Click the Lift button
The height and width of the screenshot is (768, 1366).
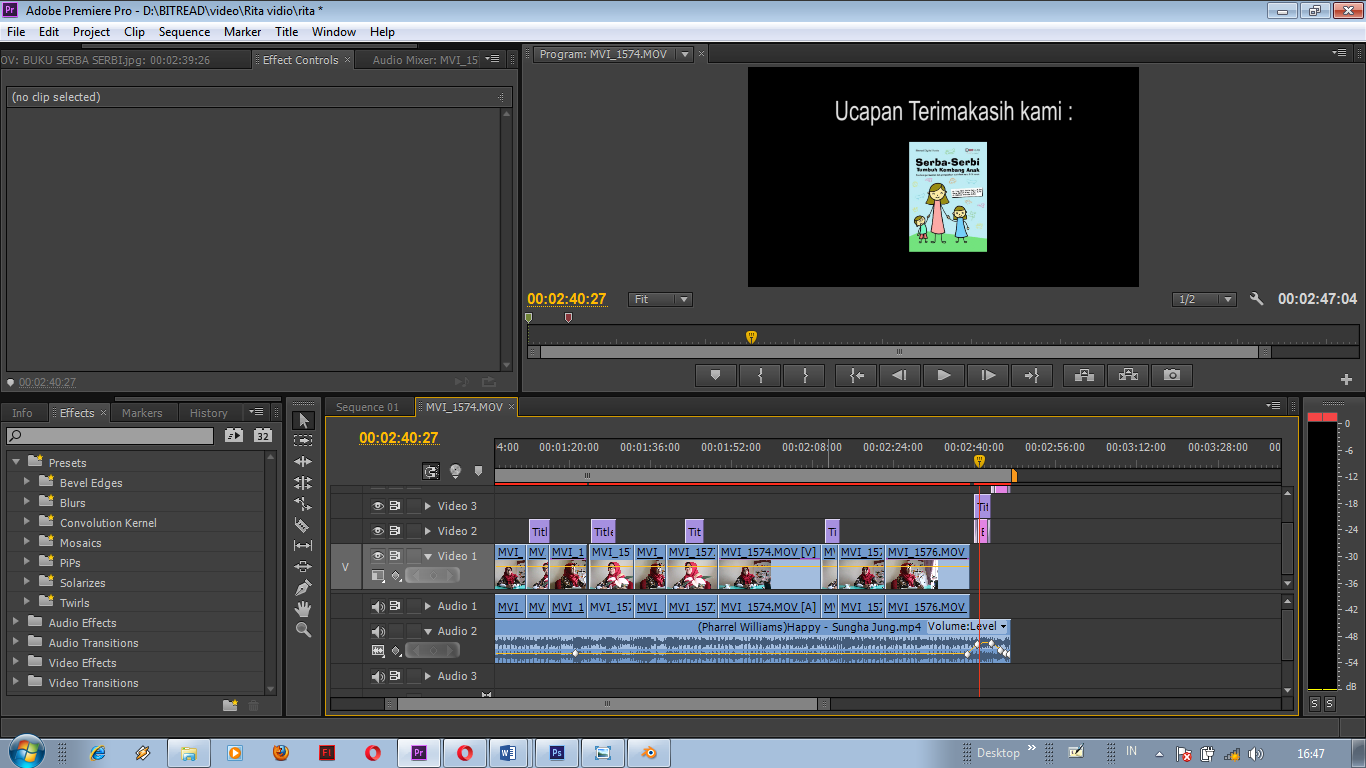pos(1083,375)
